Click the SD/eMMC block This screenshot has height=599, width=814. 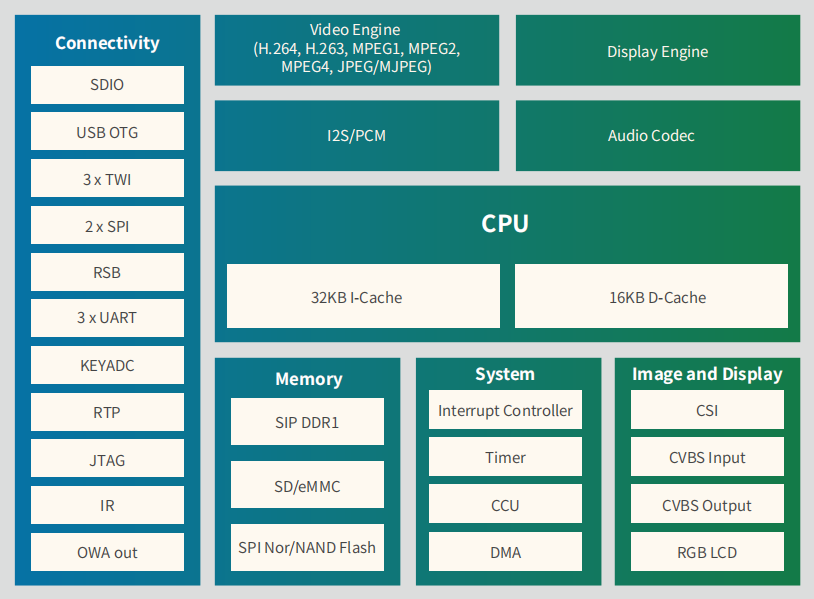pyautogui.click(x=307, y=484)
